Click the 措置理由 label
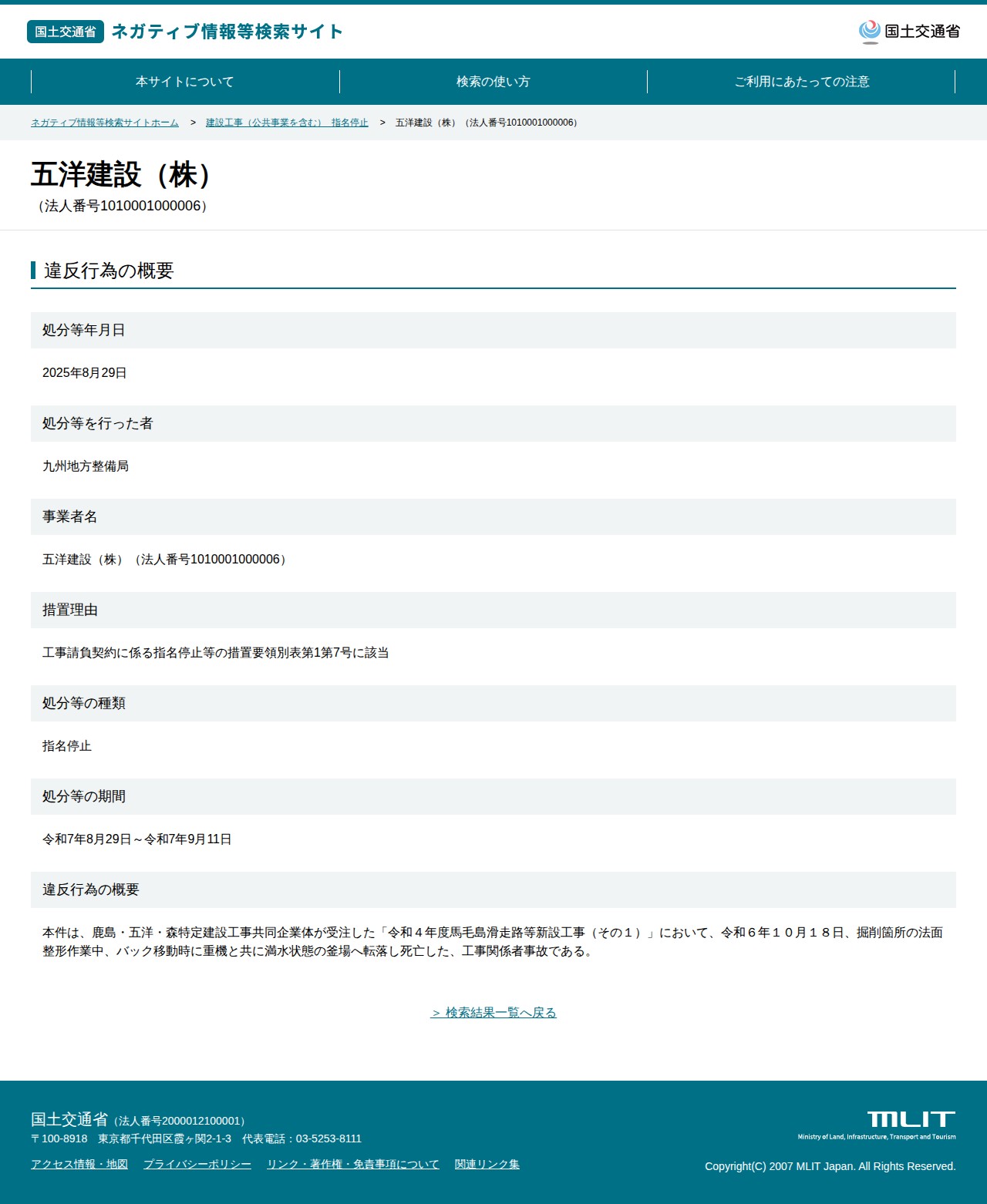987x1204 pixels. pos(69,610)
